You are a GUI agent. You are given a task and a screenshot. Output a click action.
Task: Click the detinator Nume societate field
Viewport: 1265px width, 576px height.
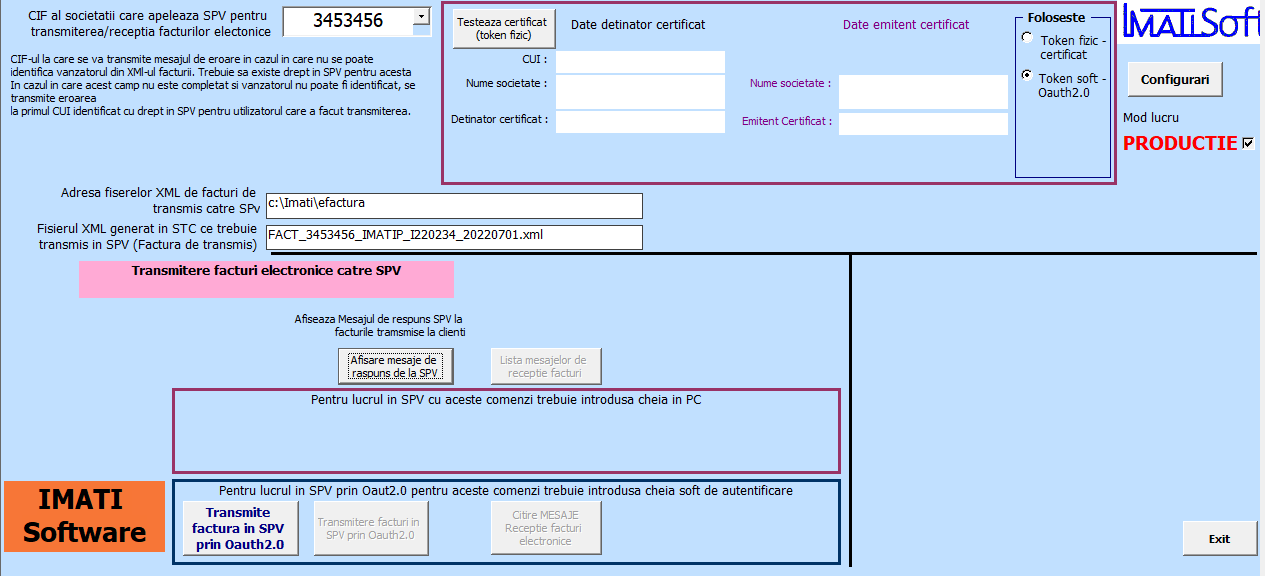click(x=640, y=92)
